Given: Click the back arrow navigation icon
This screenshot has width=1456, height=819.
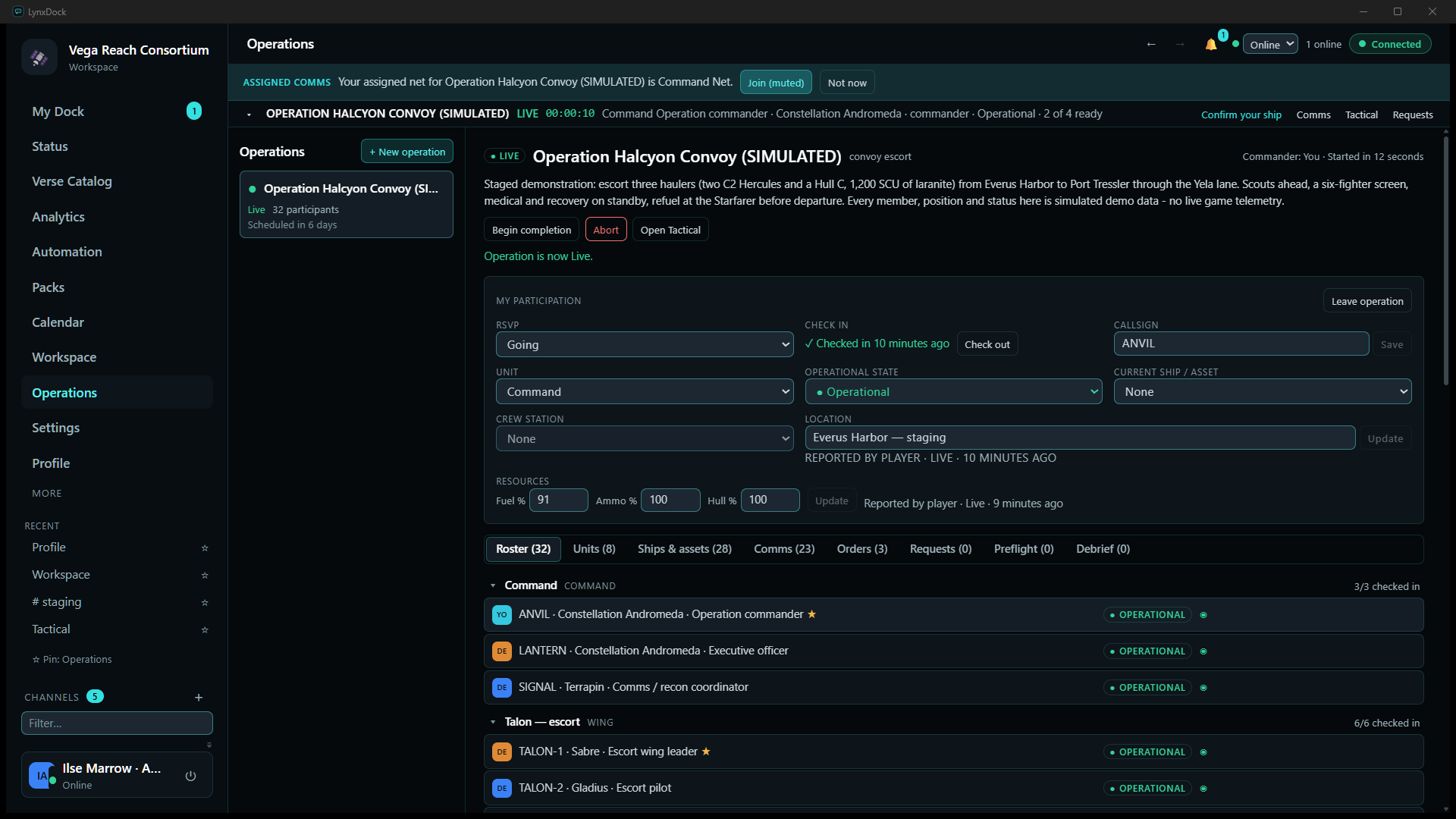Looking at the screenshot, I should (x=1151, y=45).
